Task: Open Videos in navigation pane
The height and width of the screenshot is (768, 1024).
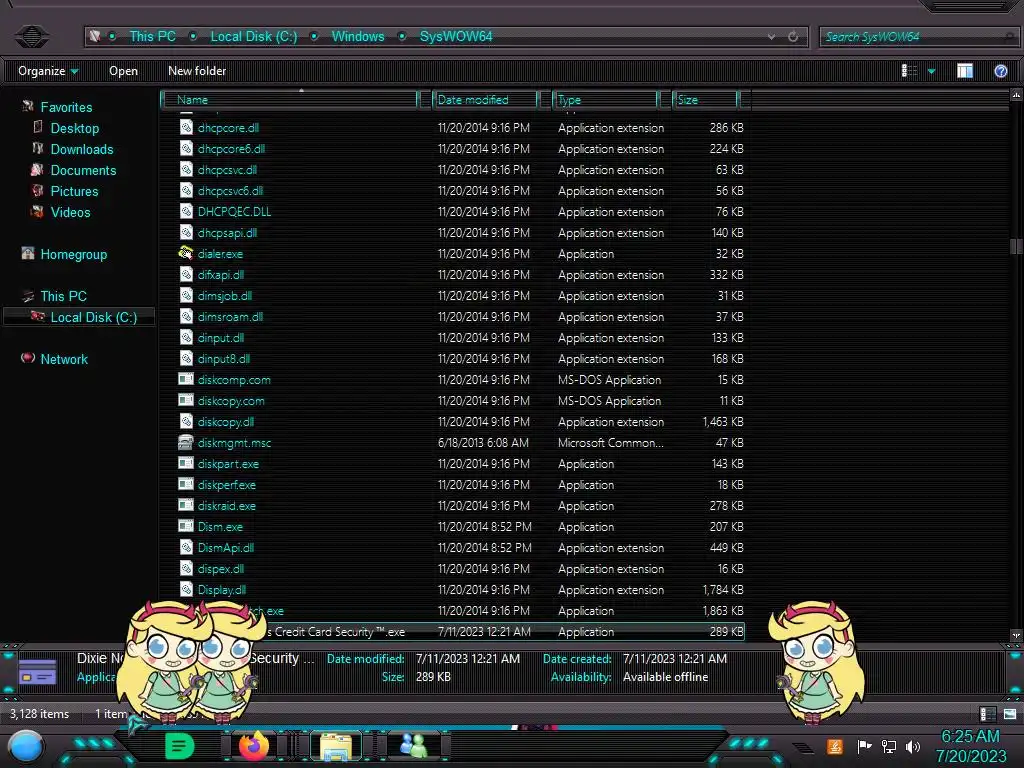Action: [71, 212]
